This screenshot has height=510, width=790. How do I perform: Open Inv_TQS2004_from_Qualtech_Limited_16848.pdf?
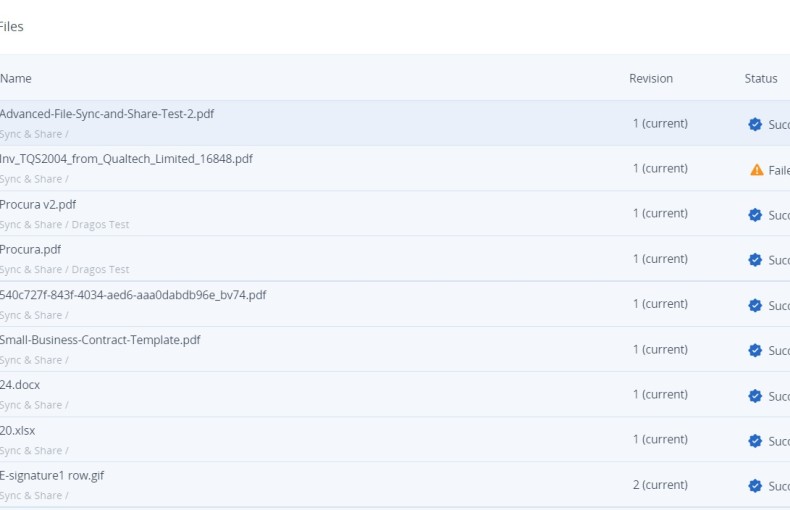click(x=126, y=159)
